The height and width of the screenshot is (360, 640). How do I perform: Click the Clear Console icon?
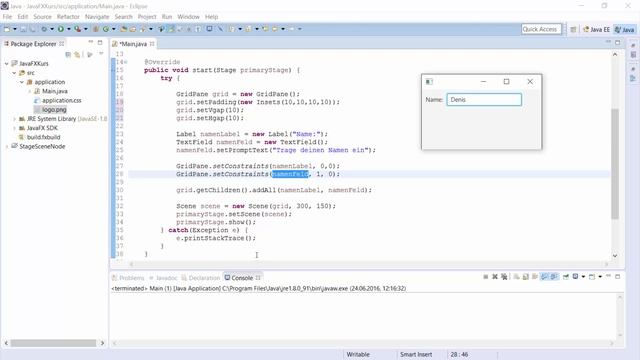click(516, 277)
